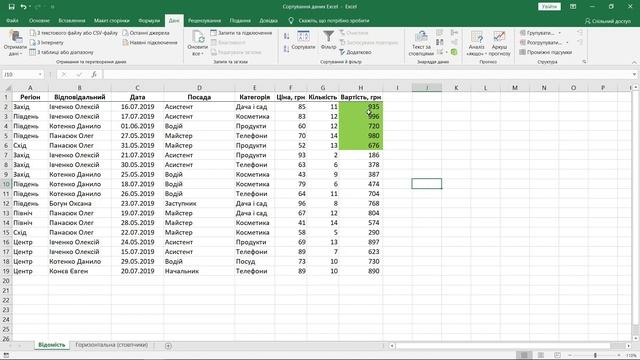Open Аналіз «якщо» what-if analysis
640x360 pixels.
[476, 43]
